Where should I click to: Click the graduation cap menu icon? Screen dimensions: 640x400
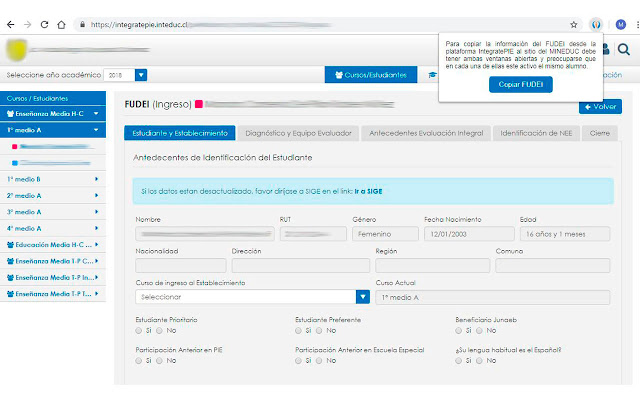pyautogui.click(x=432, y=75)
